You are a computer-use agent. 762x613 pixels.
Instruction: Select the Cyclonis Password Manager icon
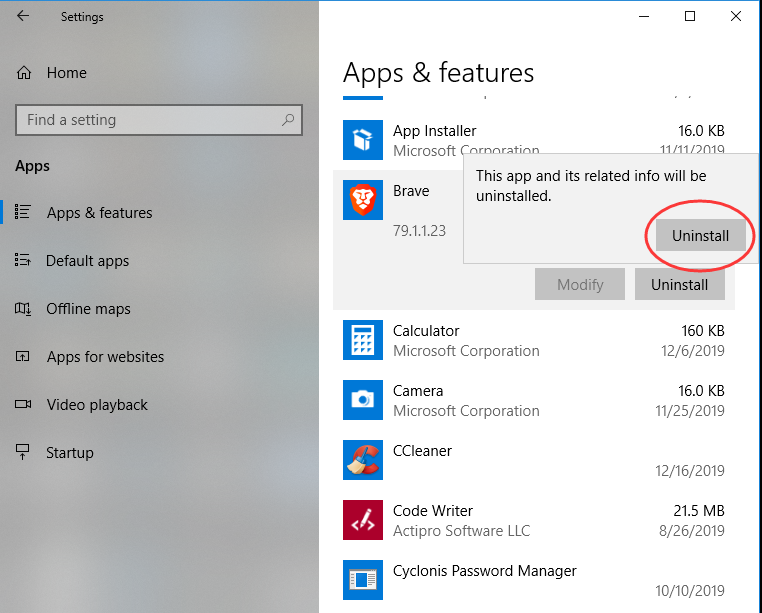pos(363,580)
